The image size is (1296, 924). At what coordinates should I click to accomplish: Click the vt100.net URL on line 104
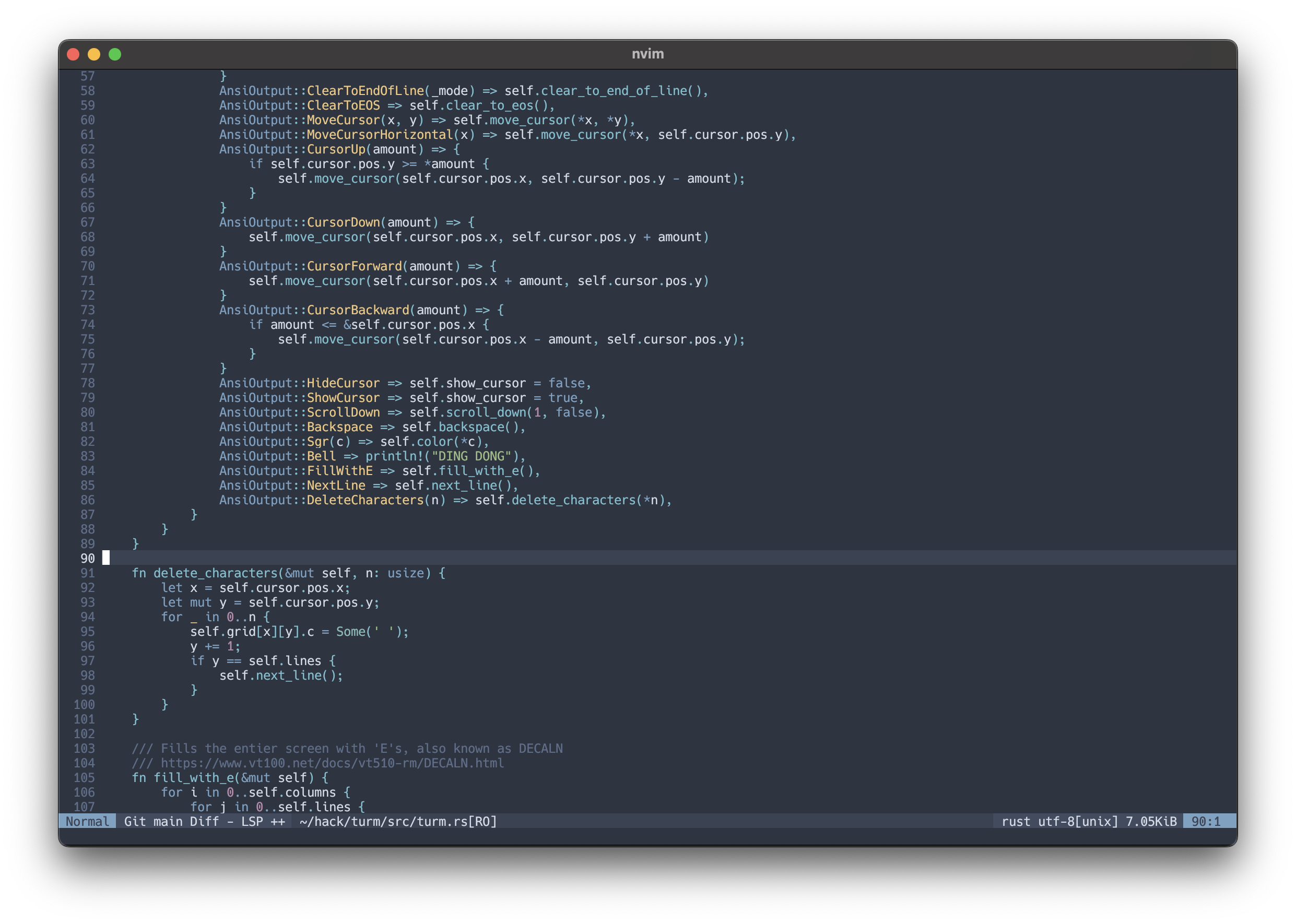[332, 763]
